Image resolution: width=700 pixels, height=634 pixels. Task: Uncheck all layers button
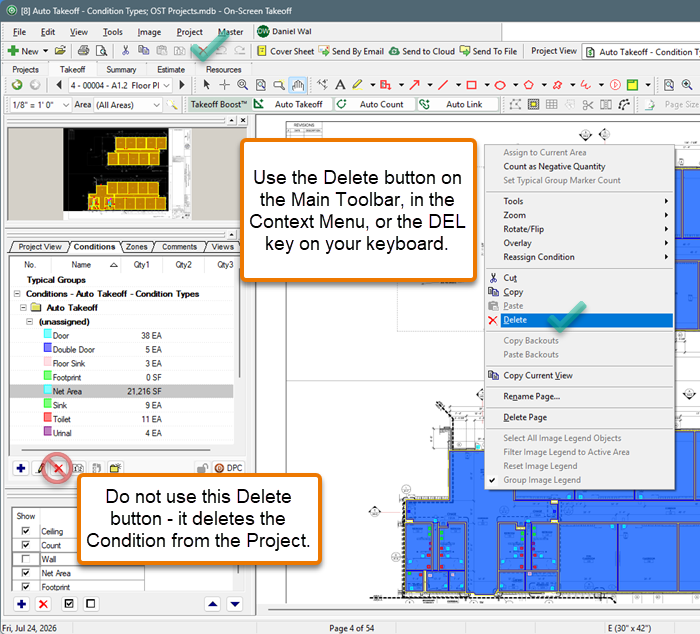point(91,604)
